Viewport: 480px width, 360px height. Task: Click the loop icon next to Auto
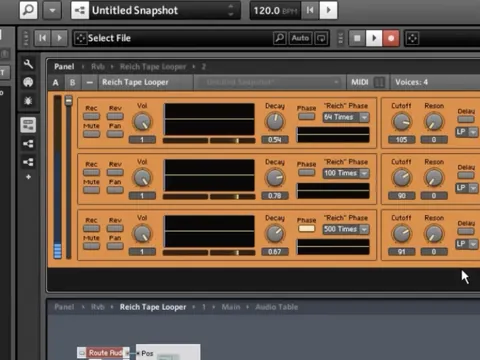pos(321,38)
